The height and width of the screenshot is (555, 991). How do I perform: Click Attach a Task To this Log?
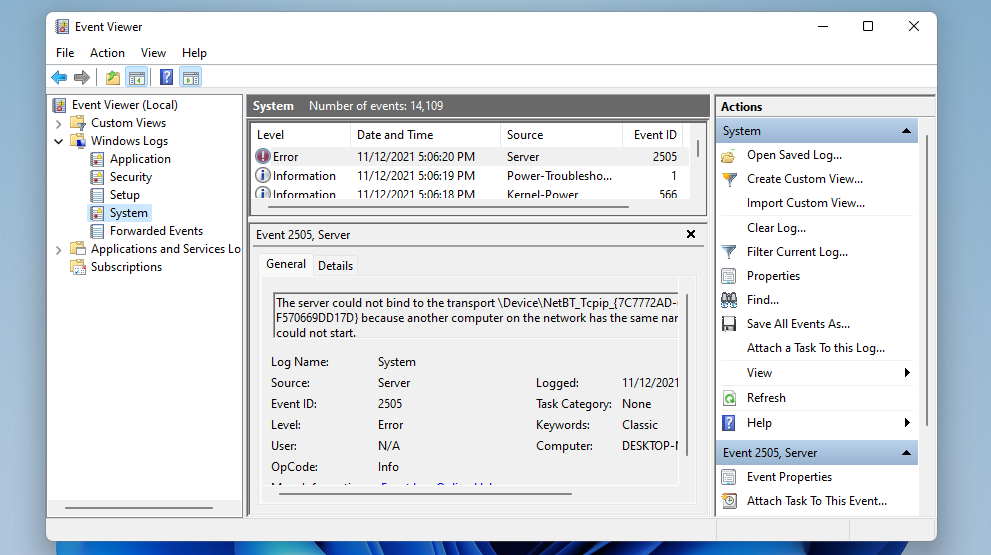[816, 348]
